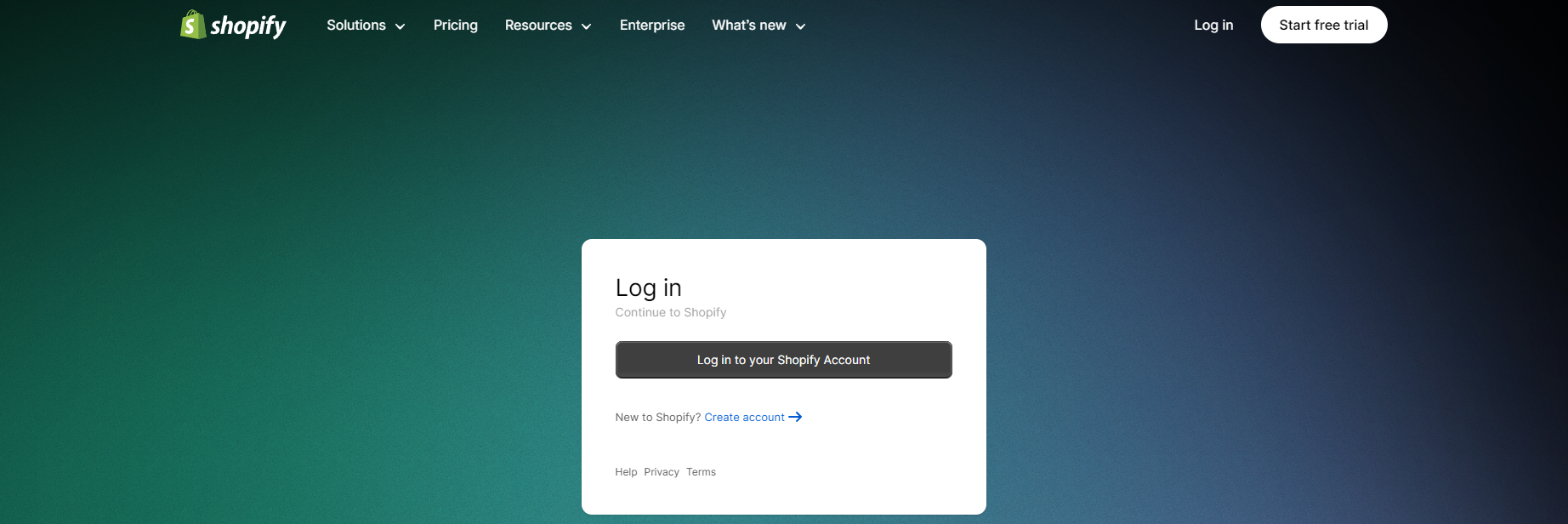Image resolution: width=1568 pixels, height=524 pixels.
Task: Open the Solutions menu
Action: point(356,26)
